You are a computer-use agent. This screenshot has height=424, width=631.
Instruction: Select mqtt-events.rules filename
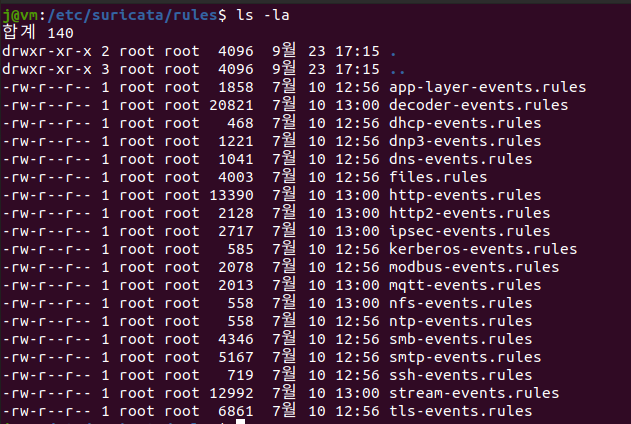tap(465, 285)
